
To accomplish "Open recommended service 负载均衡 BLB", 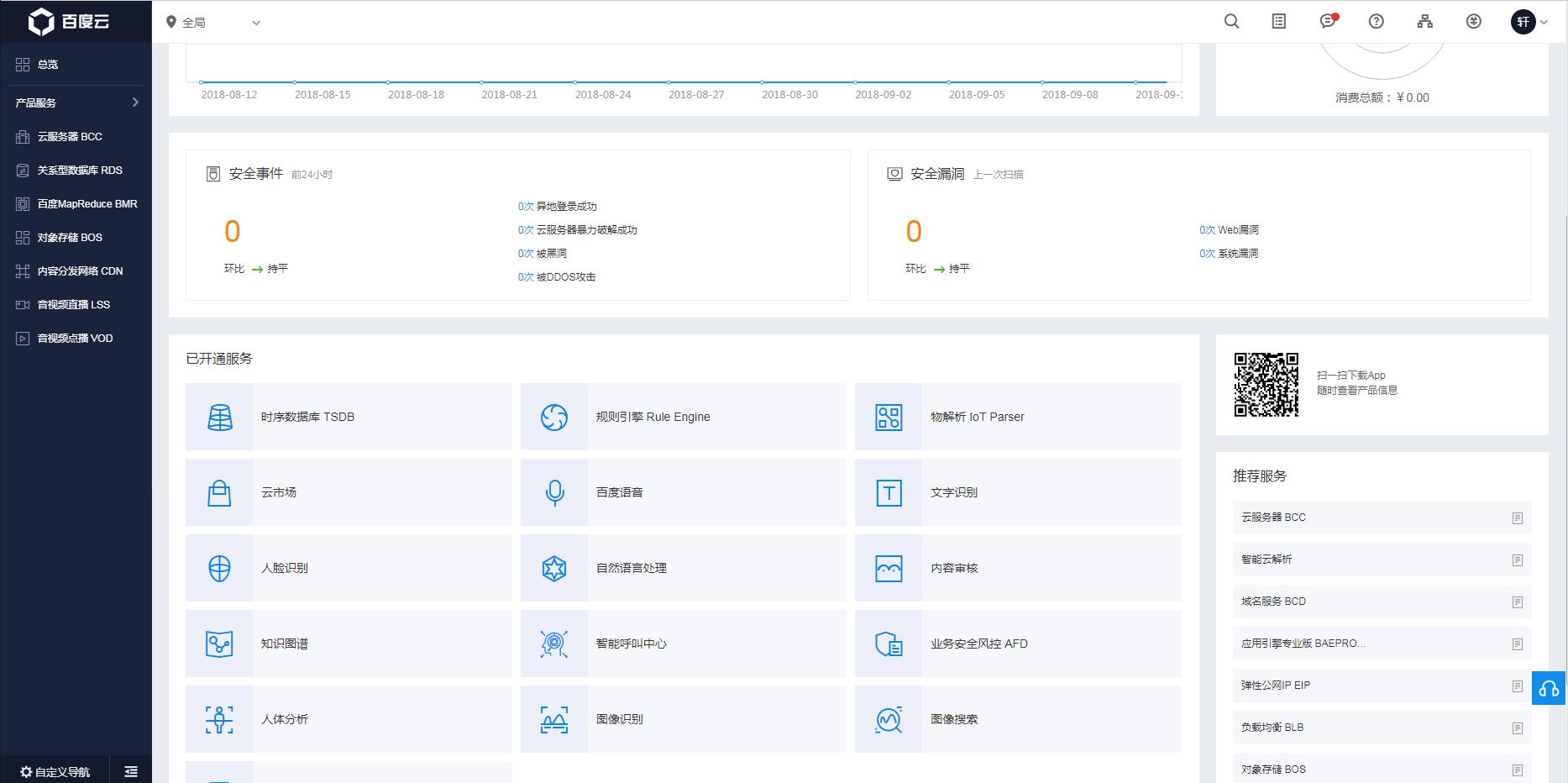I will [x=1382, y=728].
